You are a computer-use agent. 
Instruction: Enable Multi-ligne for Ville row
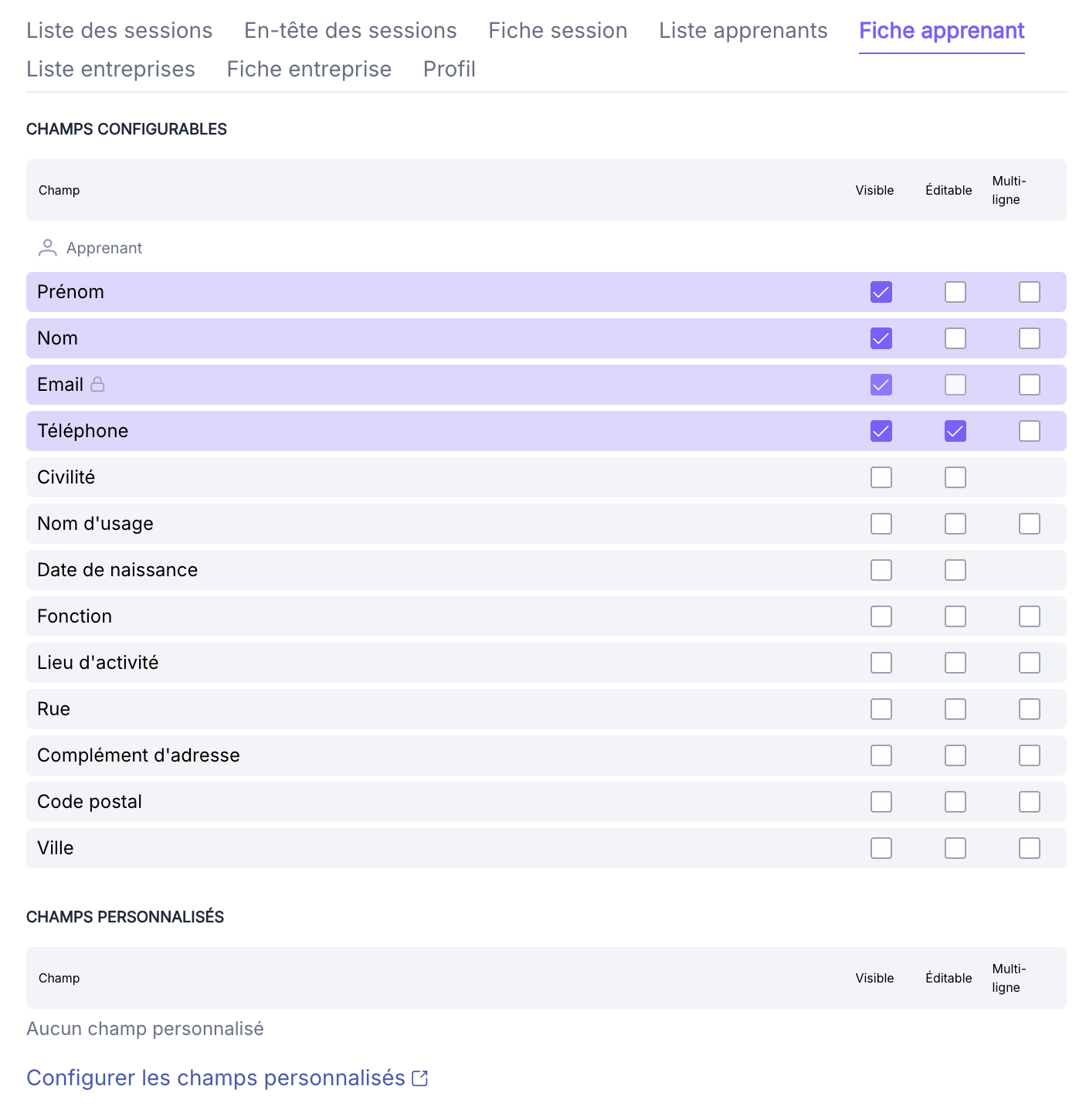(x=1030, y=848)
